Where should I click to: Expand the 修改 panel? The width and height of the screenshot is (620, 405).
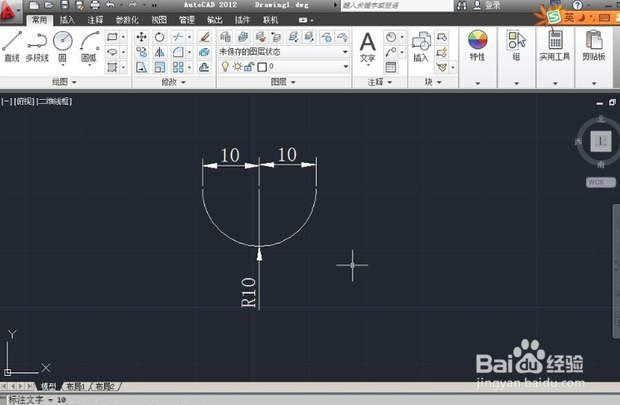(173, 82)
